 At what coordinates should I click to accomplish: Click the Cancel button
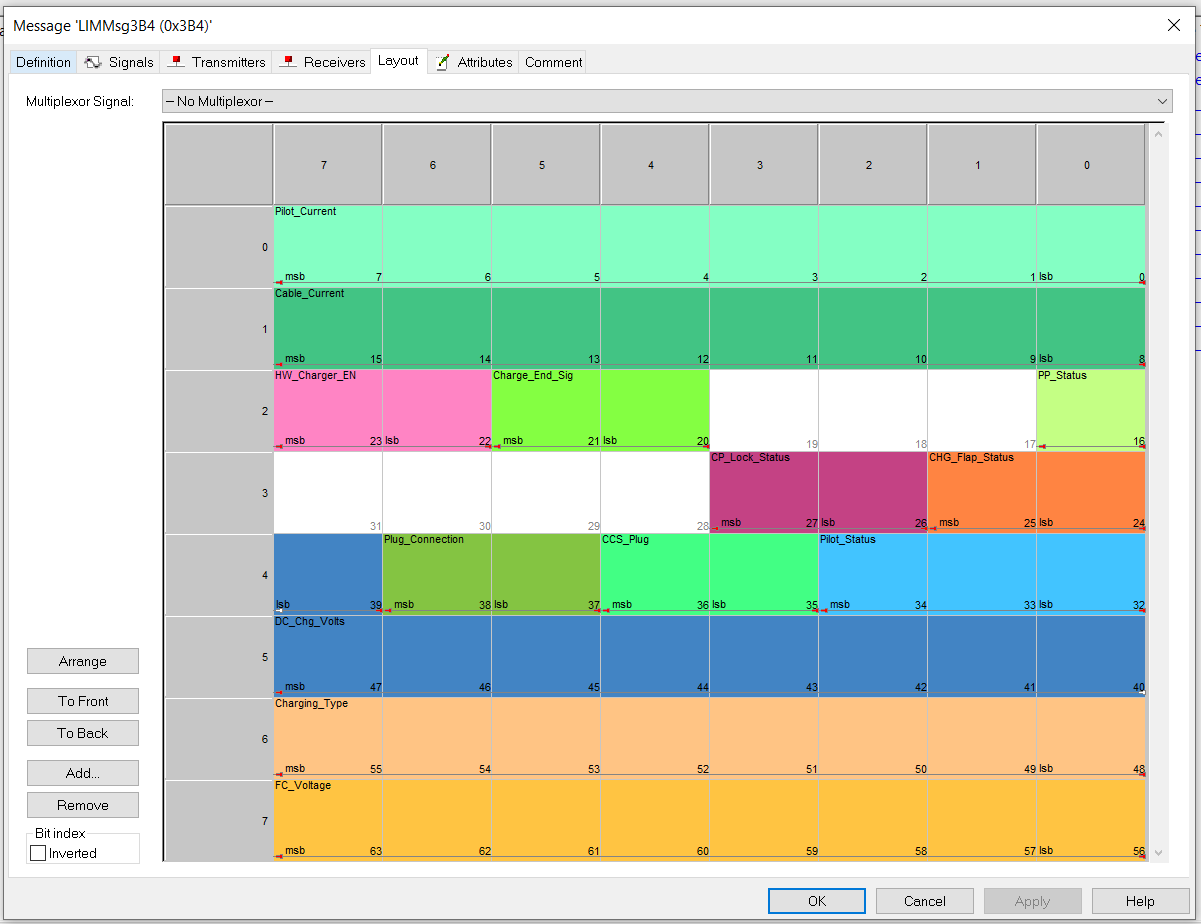[x=925, y=901]
